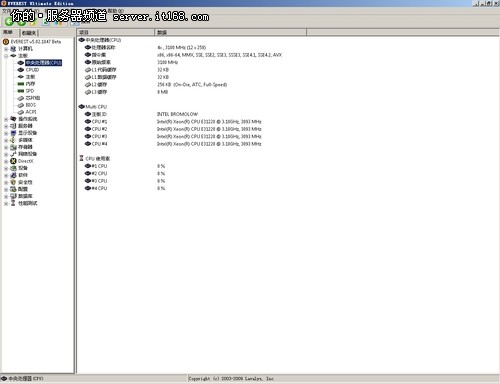Viewport: 500px width, 384px height.
Task: Select the EVEREST v5.02 Beta root node
Action: [36, 42]
